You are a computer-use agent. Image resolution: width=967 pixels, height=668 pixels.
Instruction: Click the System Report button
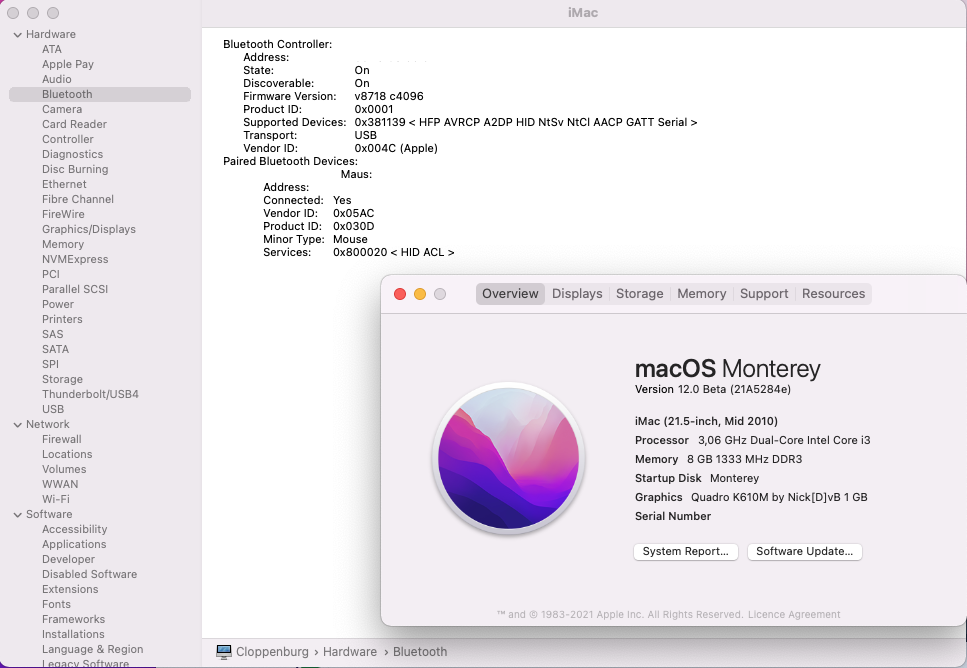pos(686,551)
